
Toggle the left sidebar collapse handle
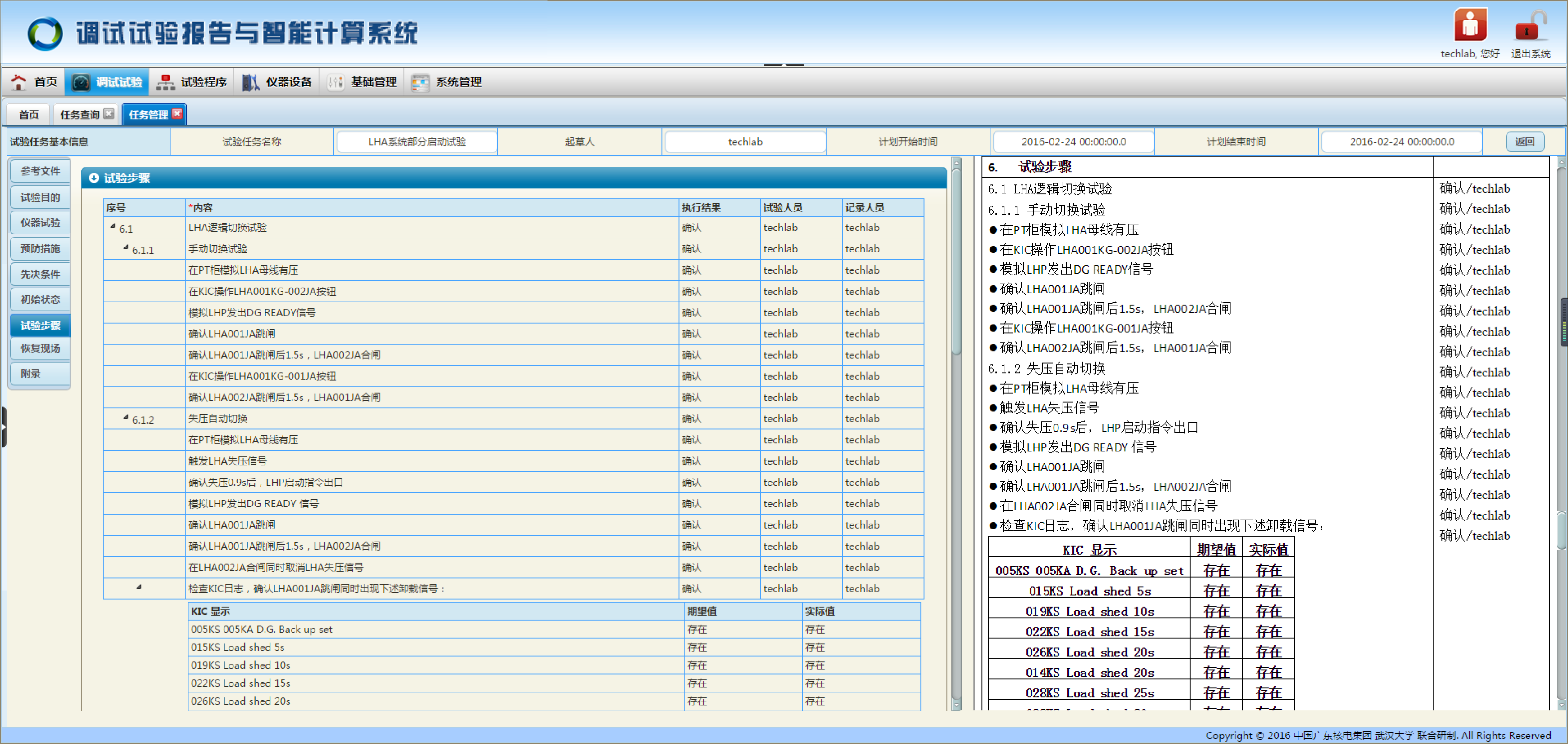[4, 427]
